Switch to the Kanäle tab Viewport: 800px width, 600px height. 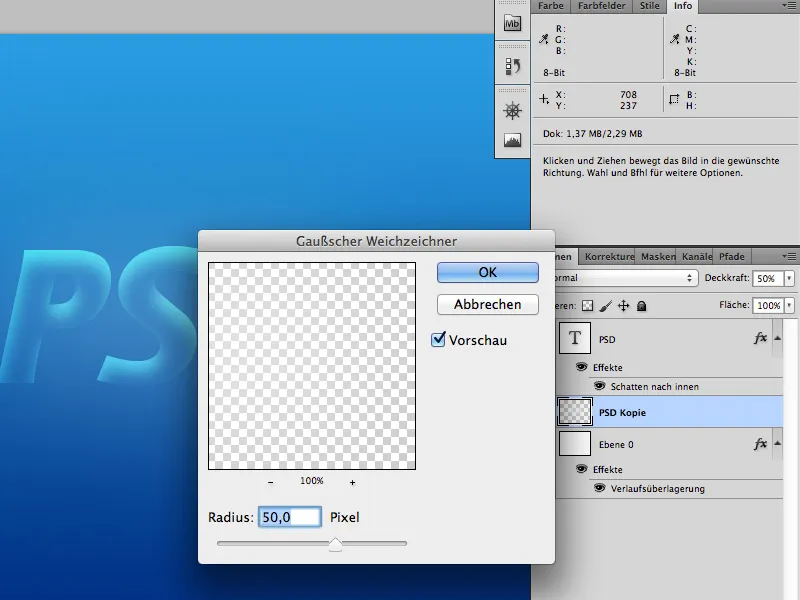(x=696, y=257)
